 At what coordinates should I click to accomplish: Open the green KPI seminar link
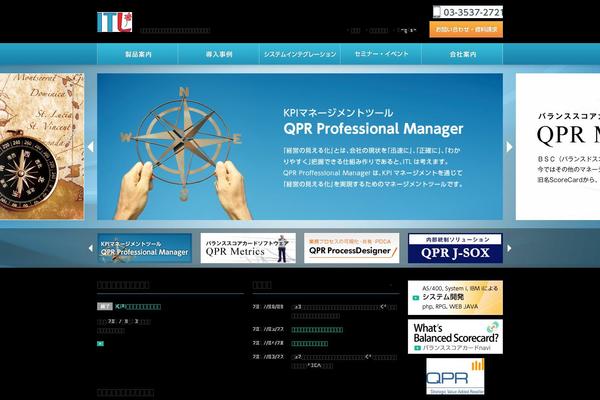coord(138,307)
